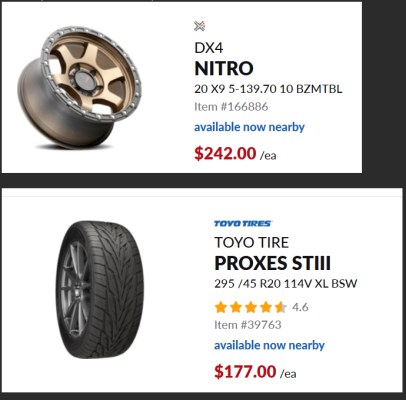
Task: Click the half-filled fifth rating star
Action: click(281, 307)
